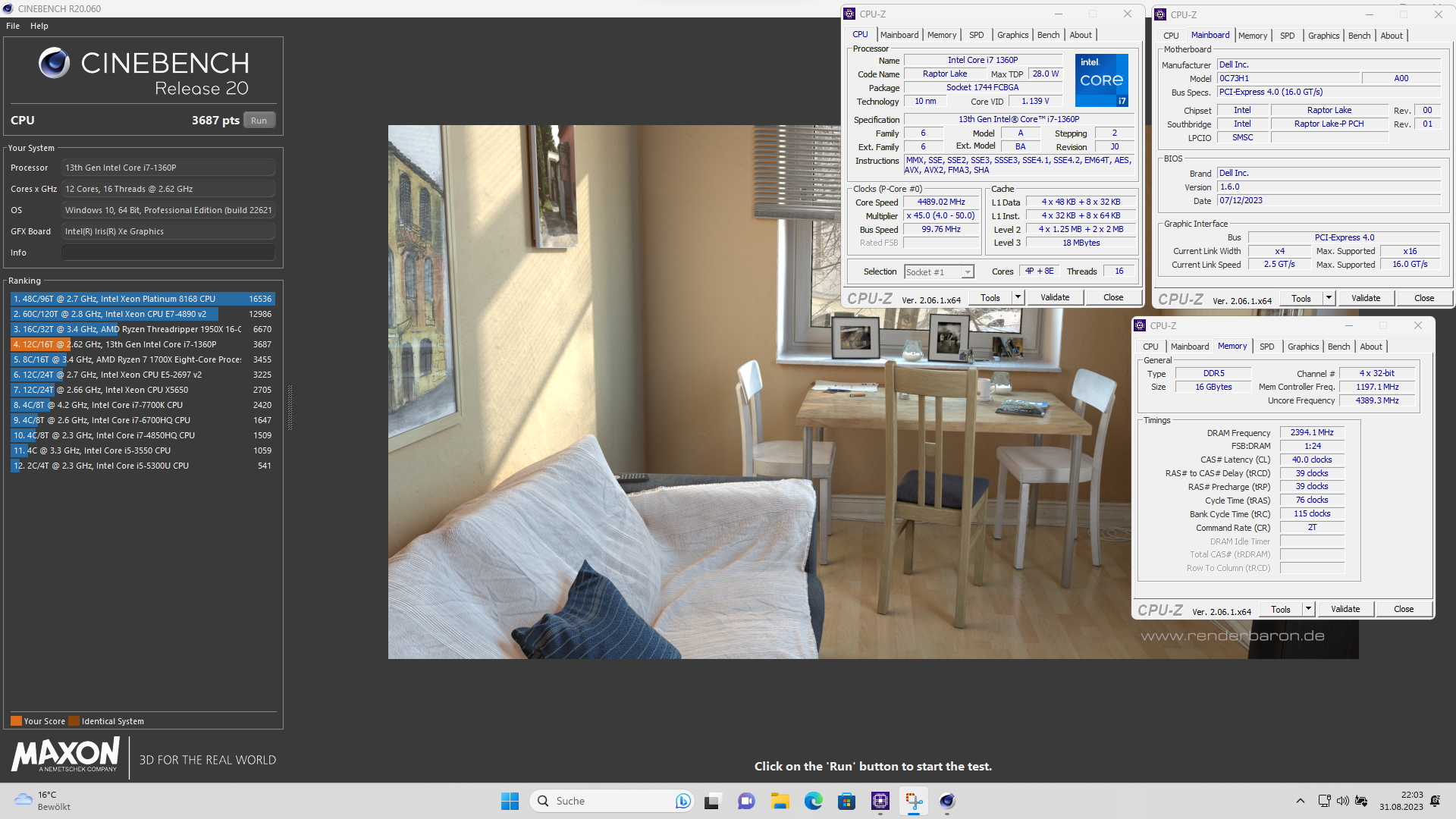Open Graphics tab in CPU window
Image resolution: width=1456 pixels, height=819 pixels.
coord(1012,35)
